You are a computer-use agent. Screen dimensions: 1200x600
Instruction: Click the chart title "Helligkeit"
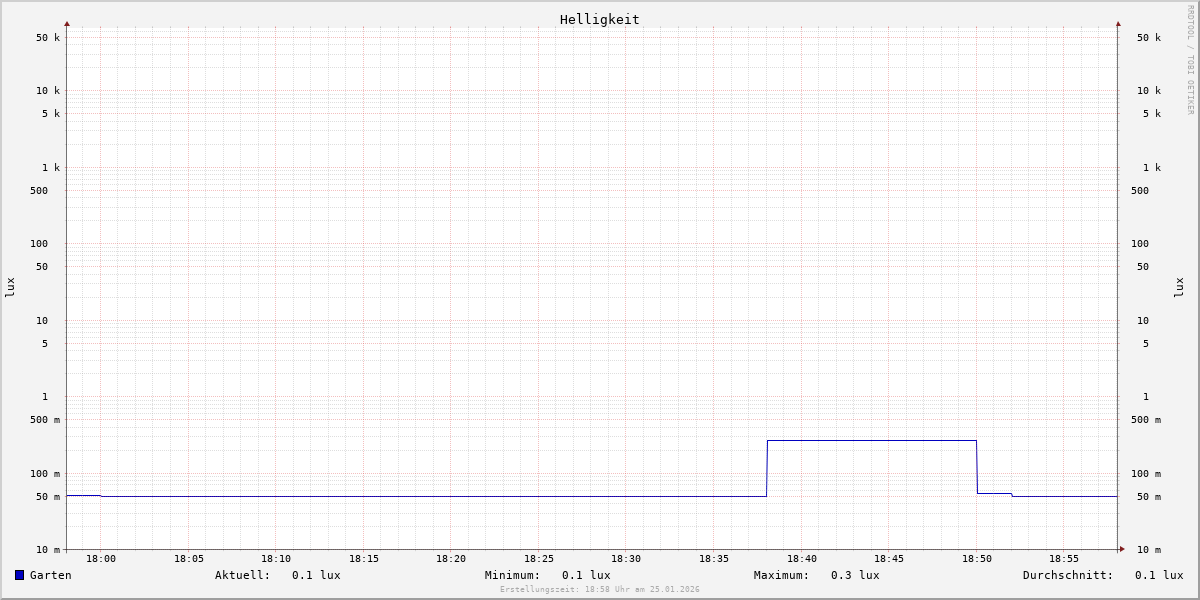600,19
